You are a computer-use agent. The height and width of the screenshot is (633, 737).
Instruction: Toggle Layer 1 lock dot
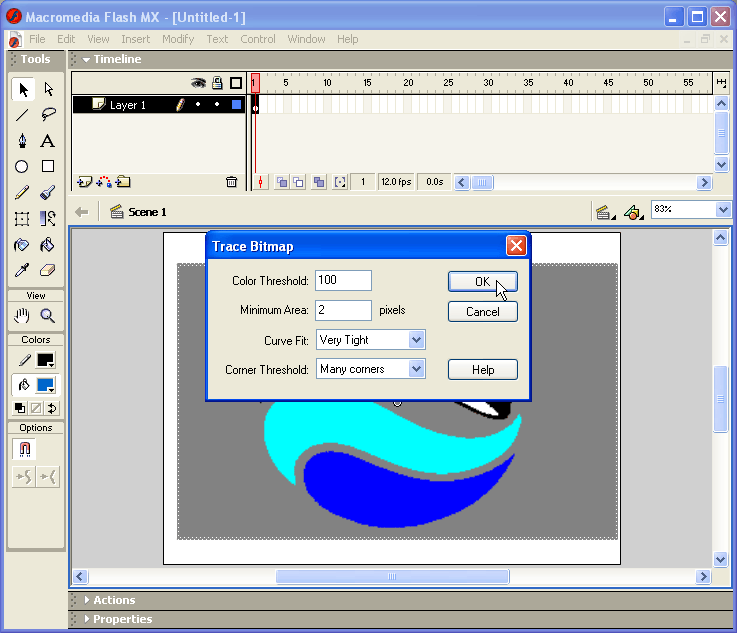pyautogui.click(x=217, y=104)
